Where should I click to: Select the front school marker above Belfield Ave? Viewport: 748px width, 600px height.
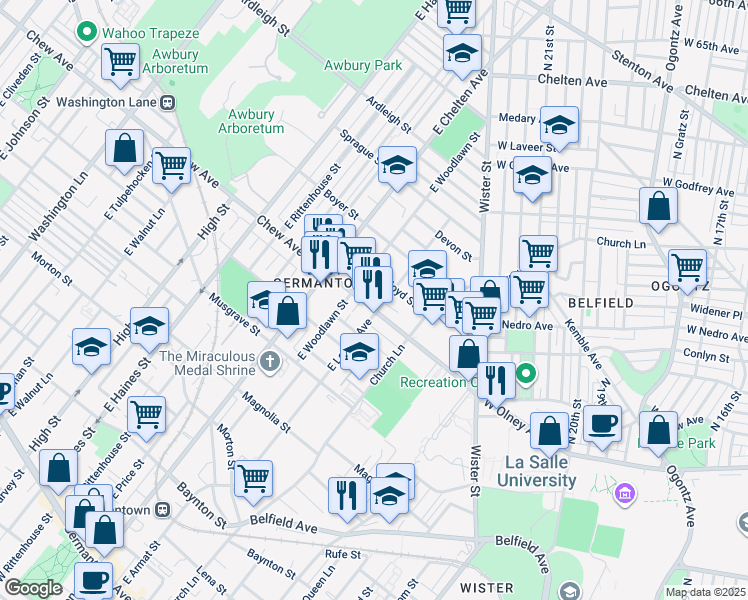coord(390,497)
